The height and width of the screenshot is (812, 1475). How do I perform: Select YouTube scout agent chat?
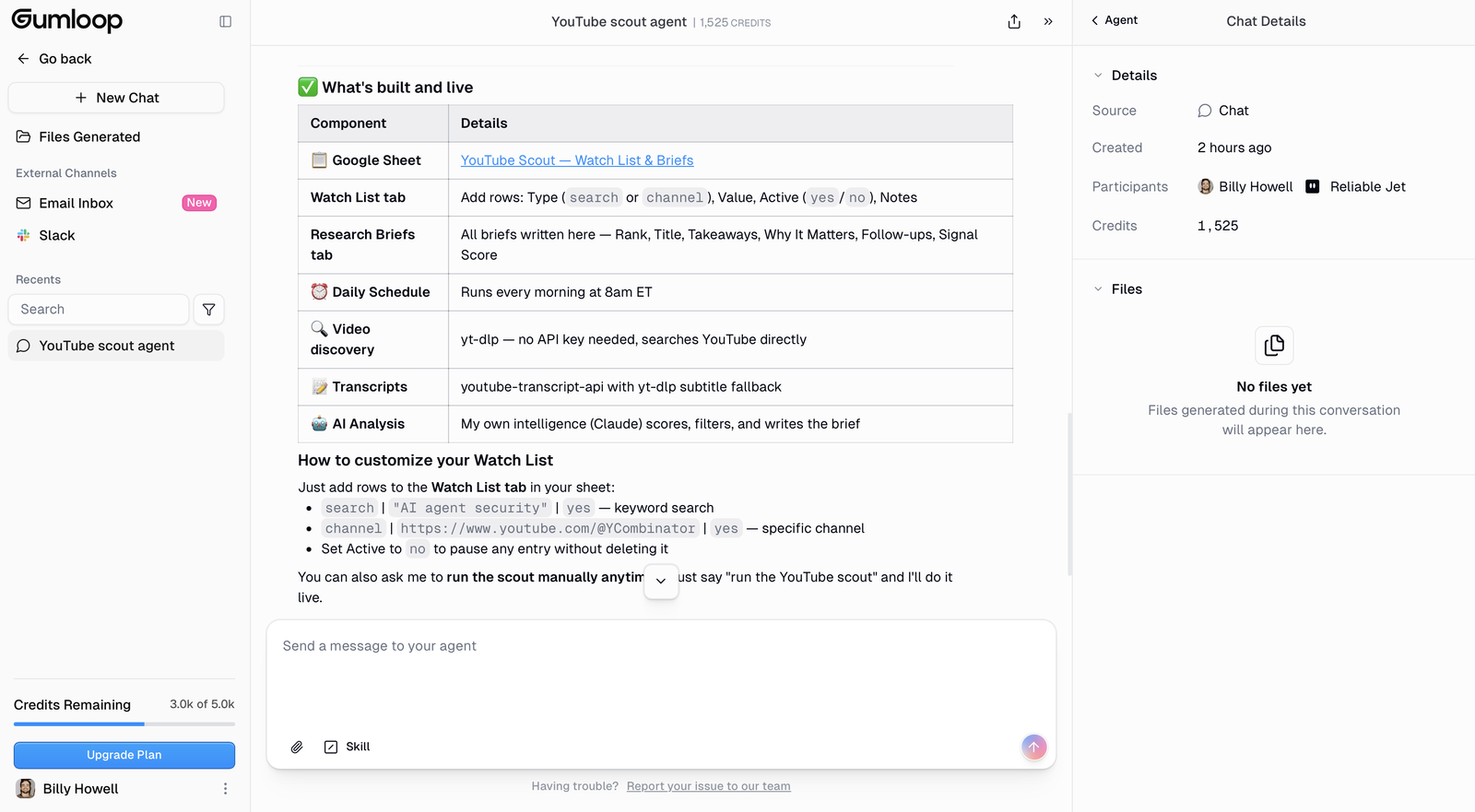[x=116, y=346]
